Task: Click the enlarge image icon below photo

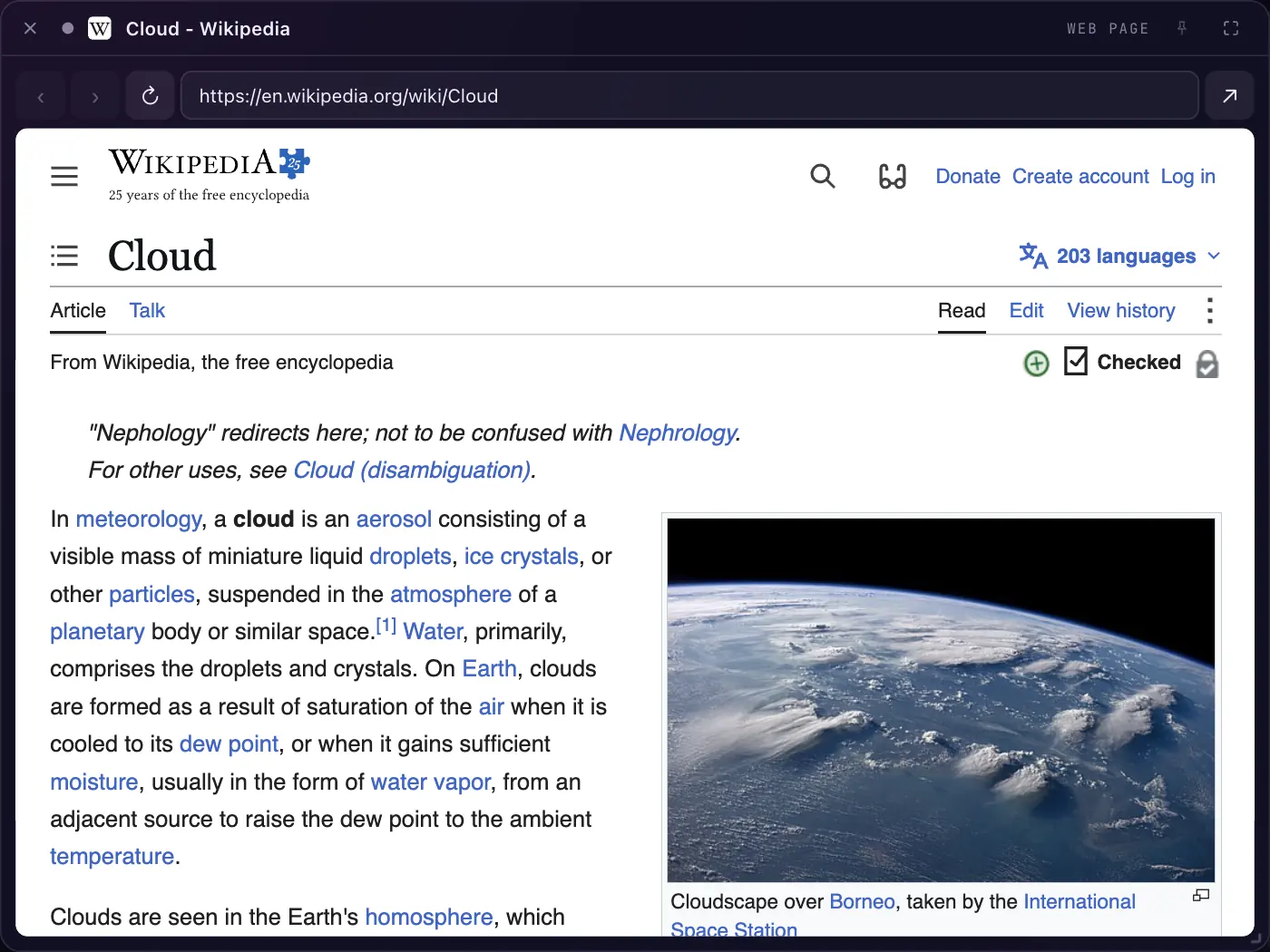Action: click(x=1201, y=895)
